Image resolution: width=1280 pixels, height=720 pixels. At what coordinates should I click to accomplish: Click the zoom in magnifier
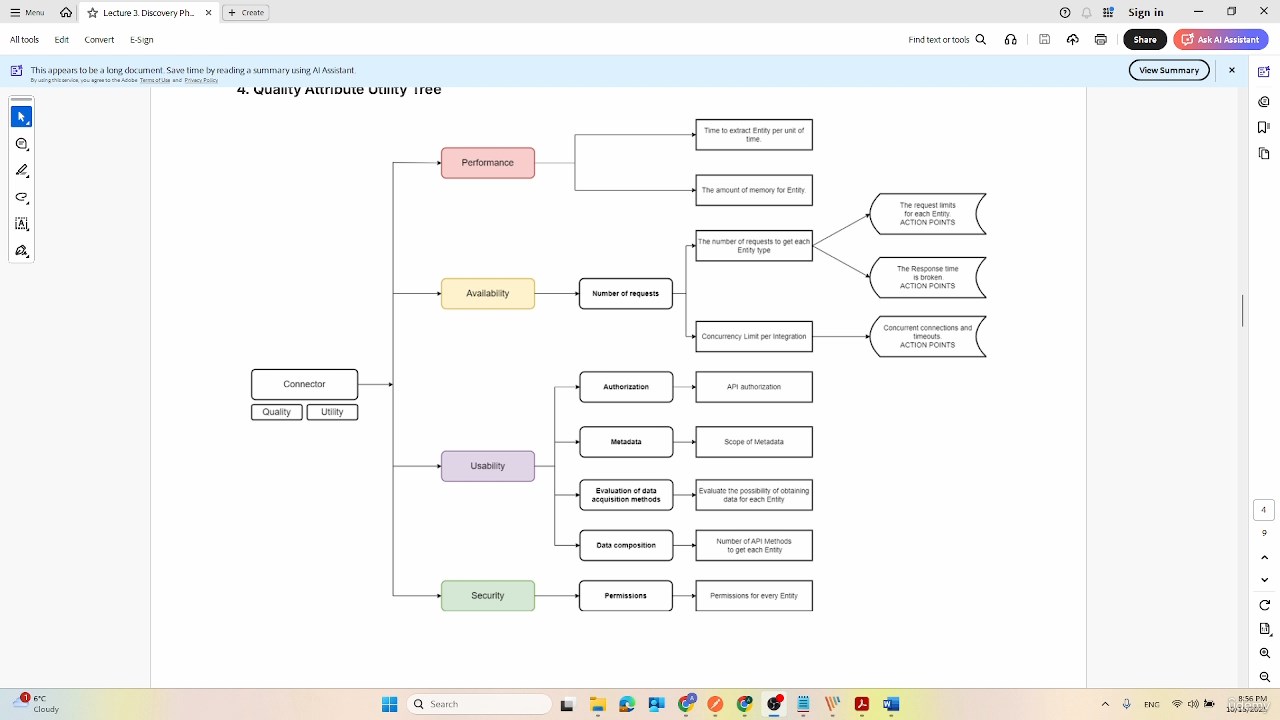point(1264,653)
